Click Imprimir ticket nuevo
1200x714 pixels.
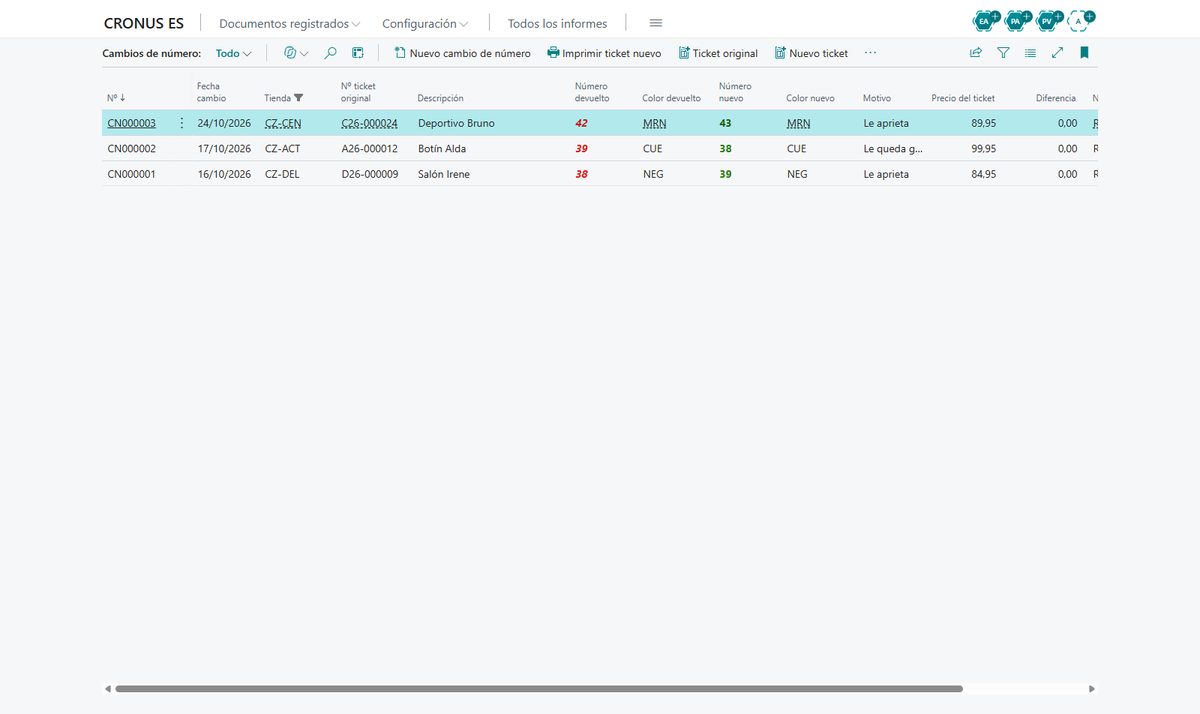(x=604, y=53)
